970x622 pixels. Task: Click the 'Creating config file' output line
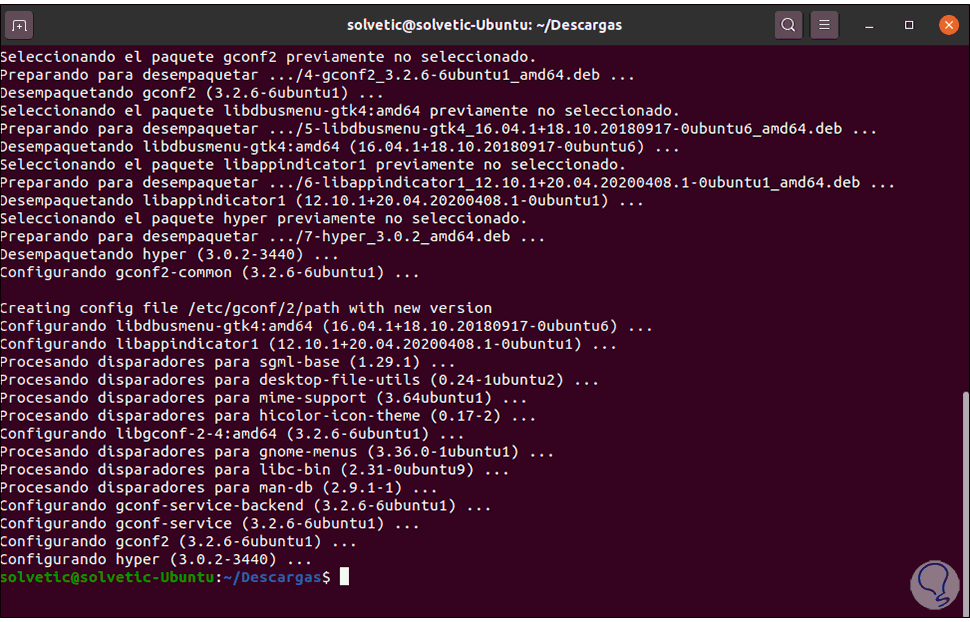pyautogui.click(x=246, y=308)
